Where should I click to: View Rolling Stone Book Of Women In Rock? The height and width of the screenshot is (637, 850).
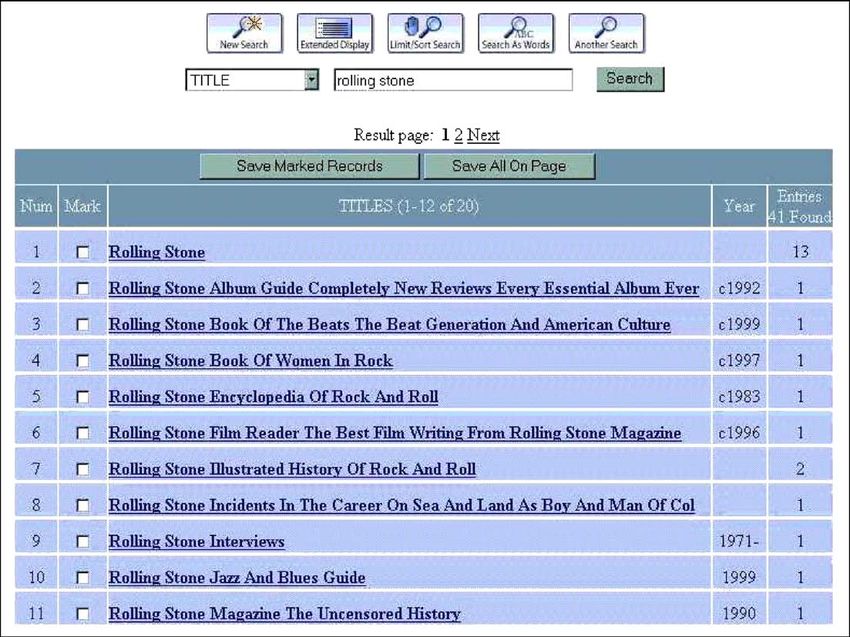point(250,361)
